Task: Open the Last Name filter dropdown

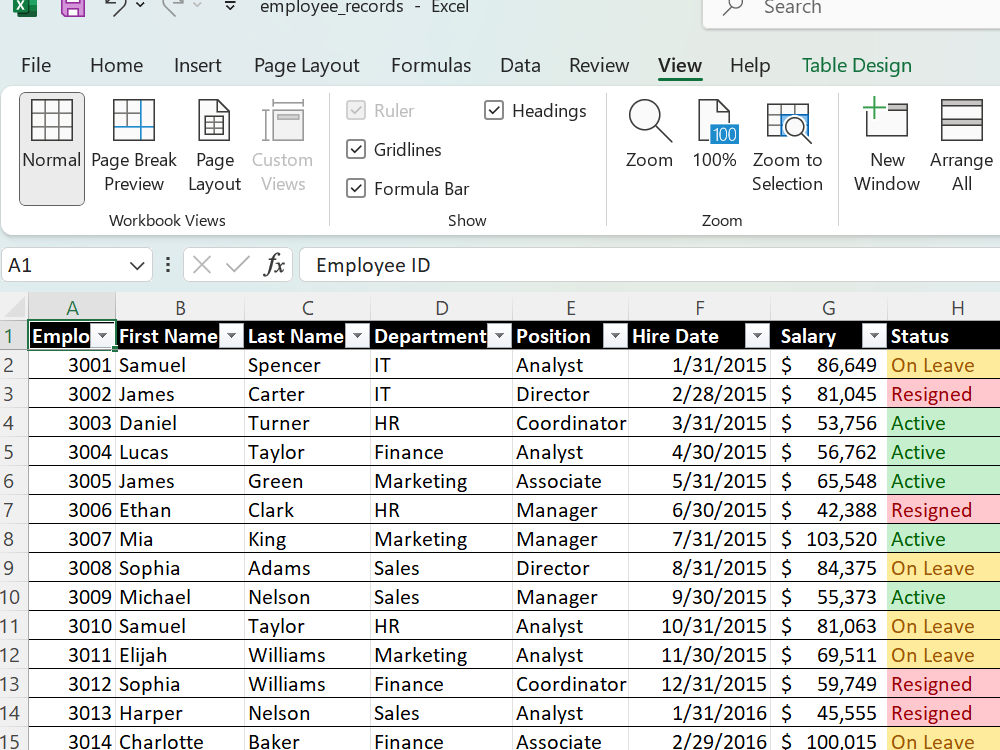Action: pyautogui.click(x=358, y=335)
